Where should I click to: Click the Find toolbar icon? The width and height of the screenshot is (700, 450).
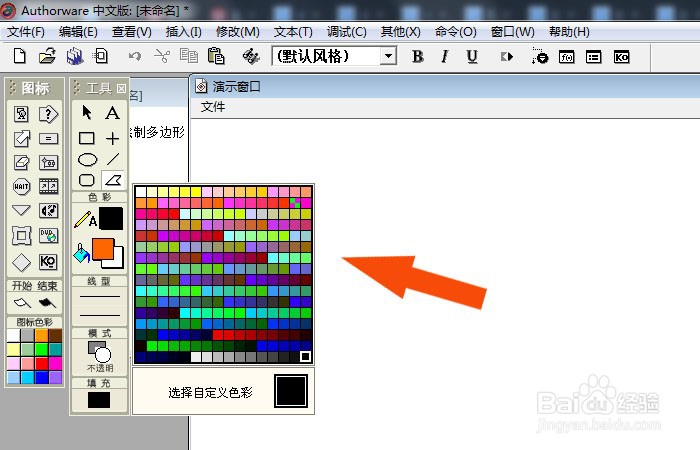251,56
